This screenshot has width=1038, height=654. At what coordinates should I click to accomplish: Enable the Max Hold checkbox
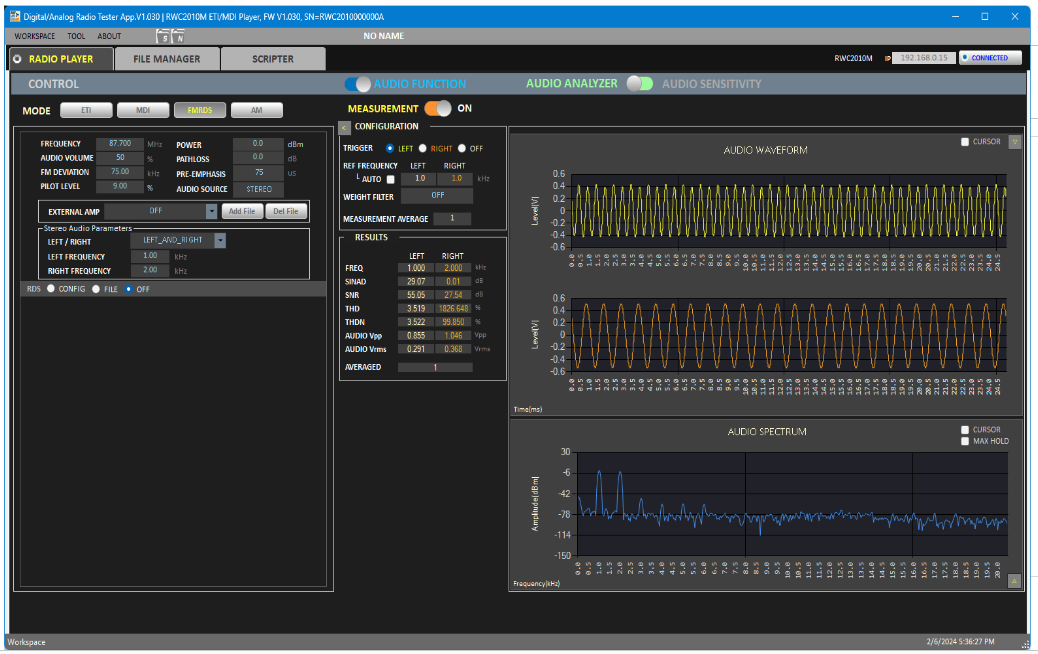[965, 441]
